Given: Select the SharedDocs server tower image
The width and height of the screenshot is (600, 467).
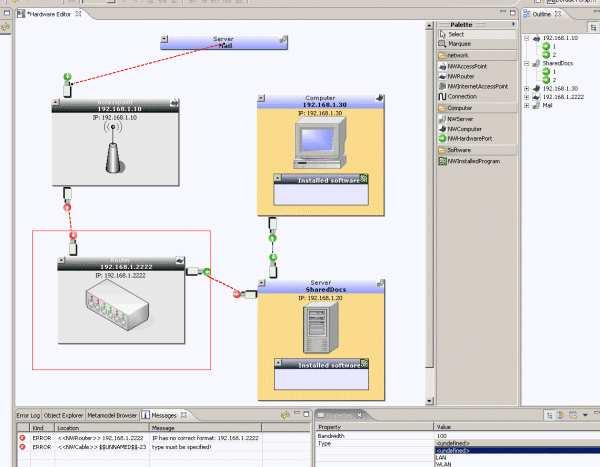Looking at the screenshot, I should (321, 328).
